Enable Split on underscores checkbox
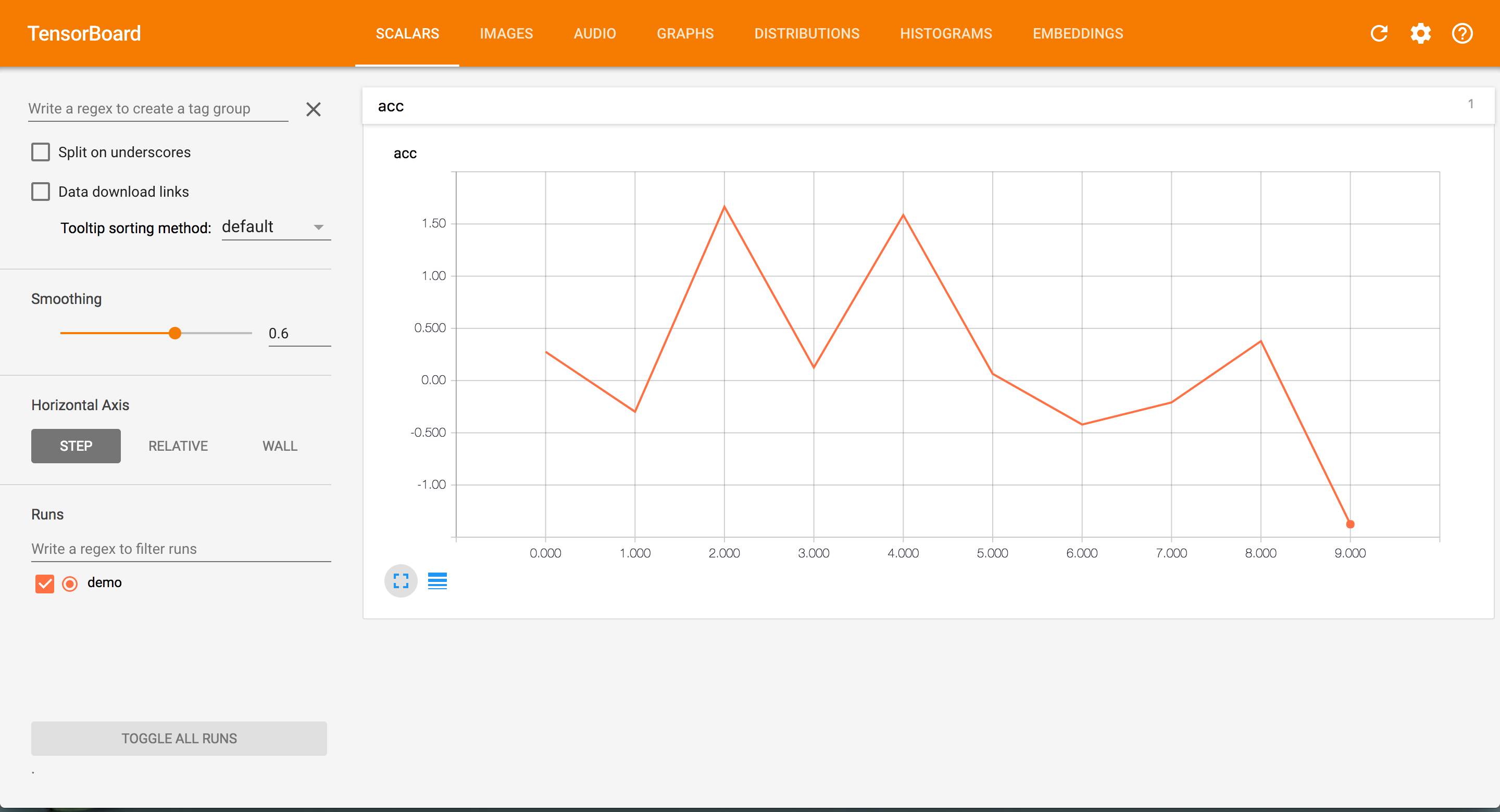The width and height of the screenshot is (1500, 812). [41, 152]
